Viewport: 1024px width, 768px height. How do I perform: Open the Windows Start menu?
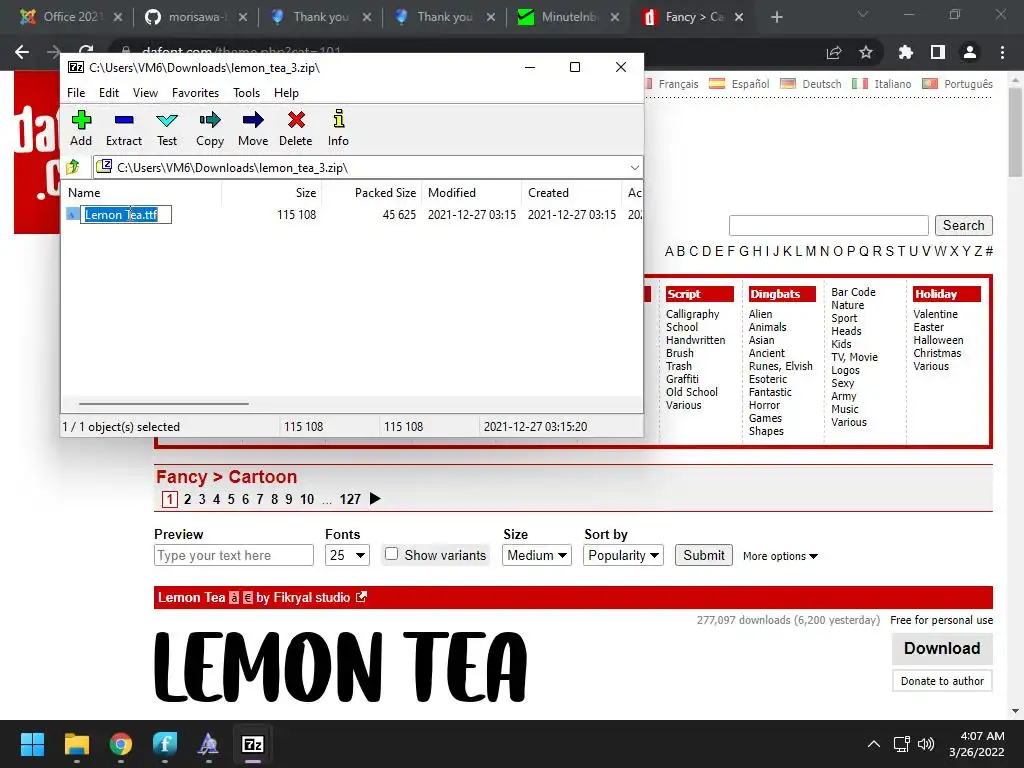[32, 744]
